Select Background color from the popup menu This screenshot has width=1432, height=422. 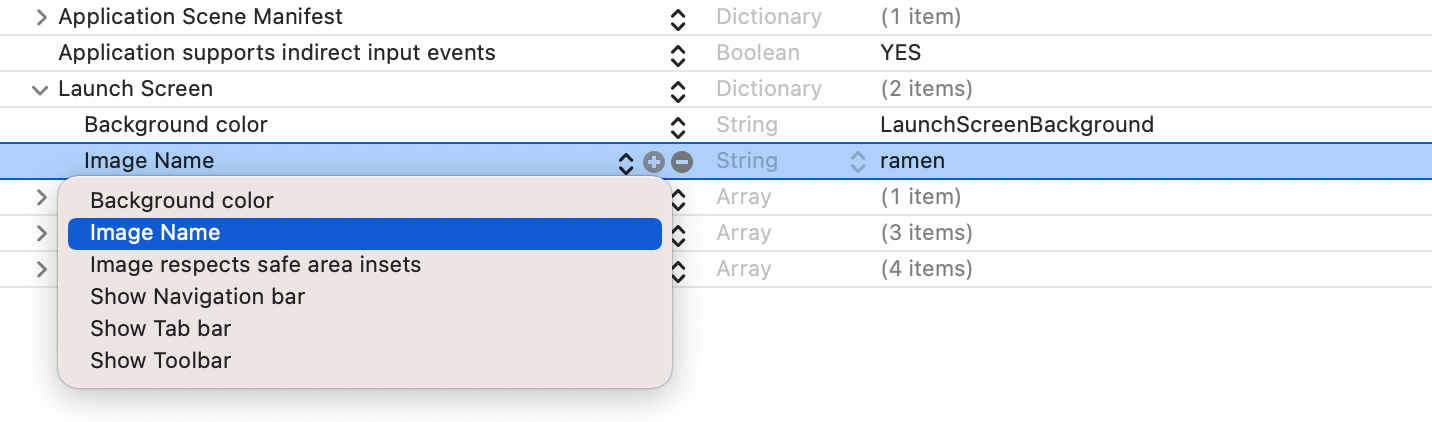182,201
